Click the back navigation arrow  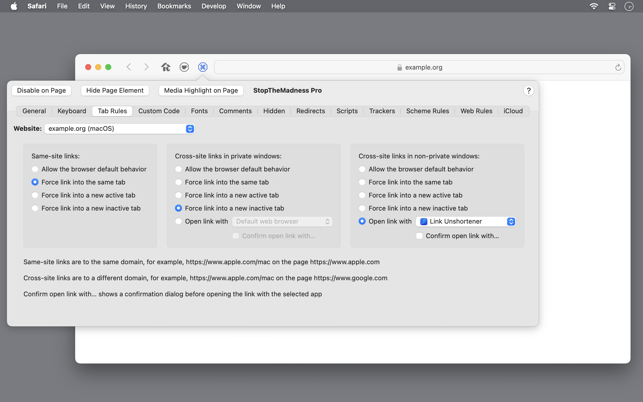(129, 67)
